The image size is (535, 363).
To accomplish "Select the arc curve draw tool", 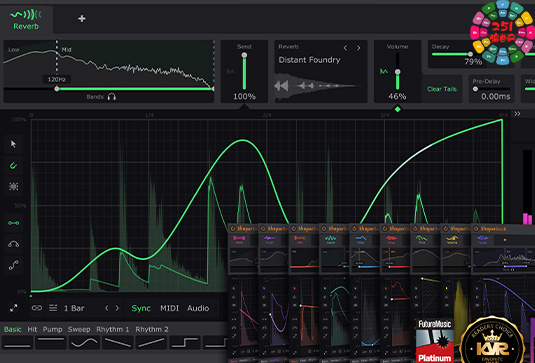I will pyautogui.click(x=13, y=244).
